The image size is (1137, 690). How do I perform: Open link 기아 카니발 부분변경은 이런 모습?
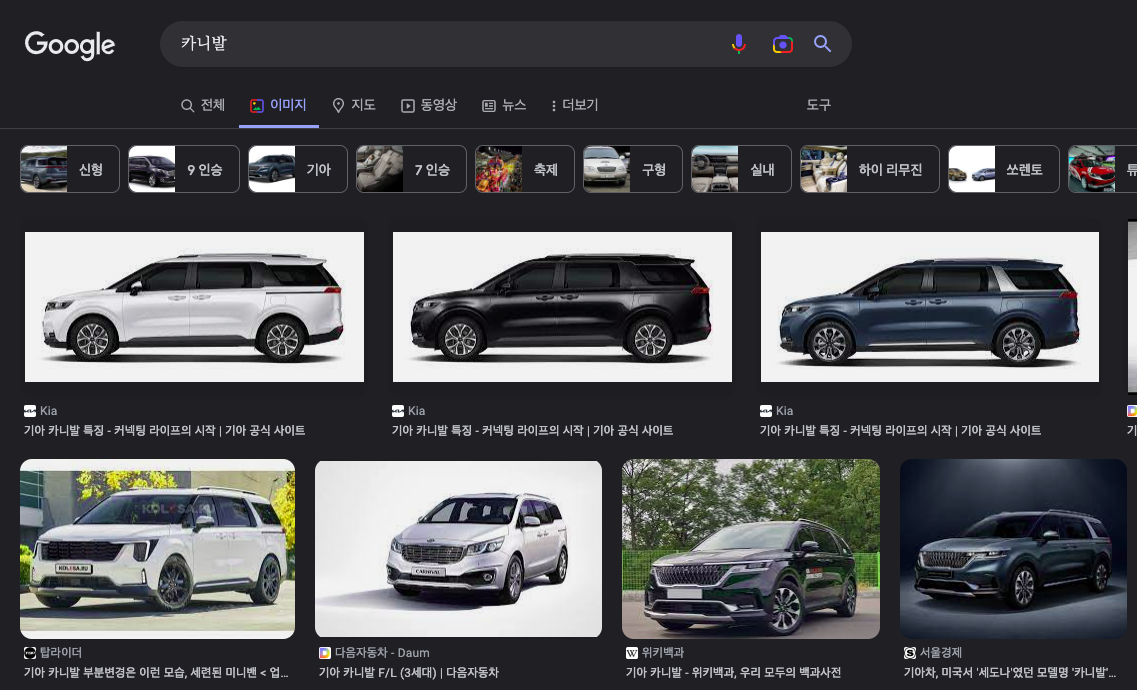point(156,673)
